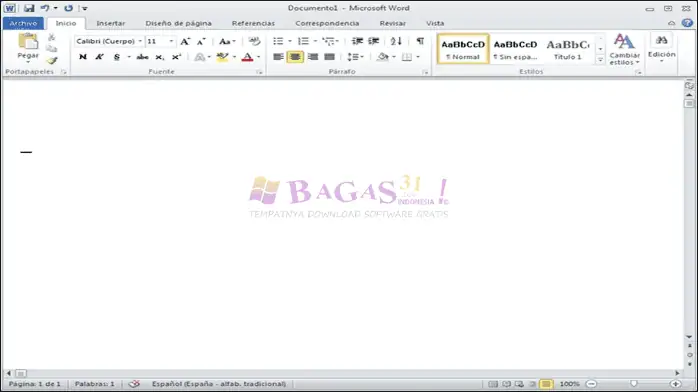Open Word help question mark icon

[687, 23]
